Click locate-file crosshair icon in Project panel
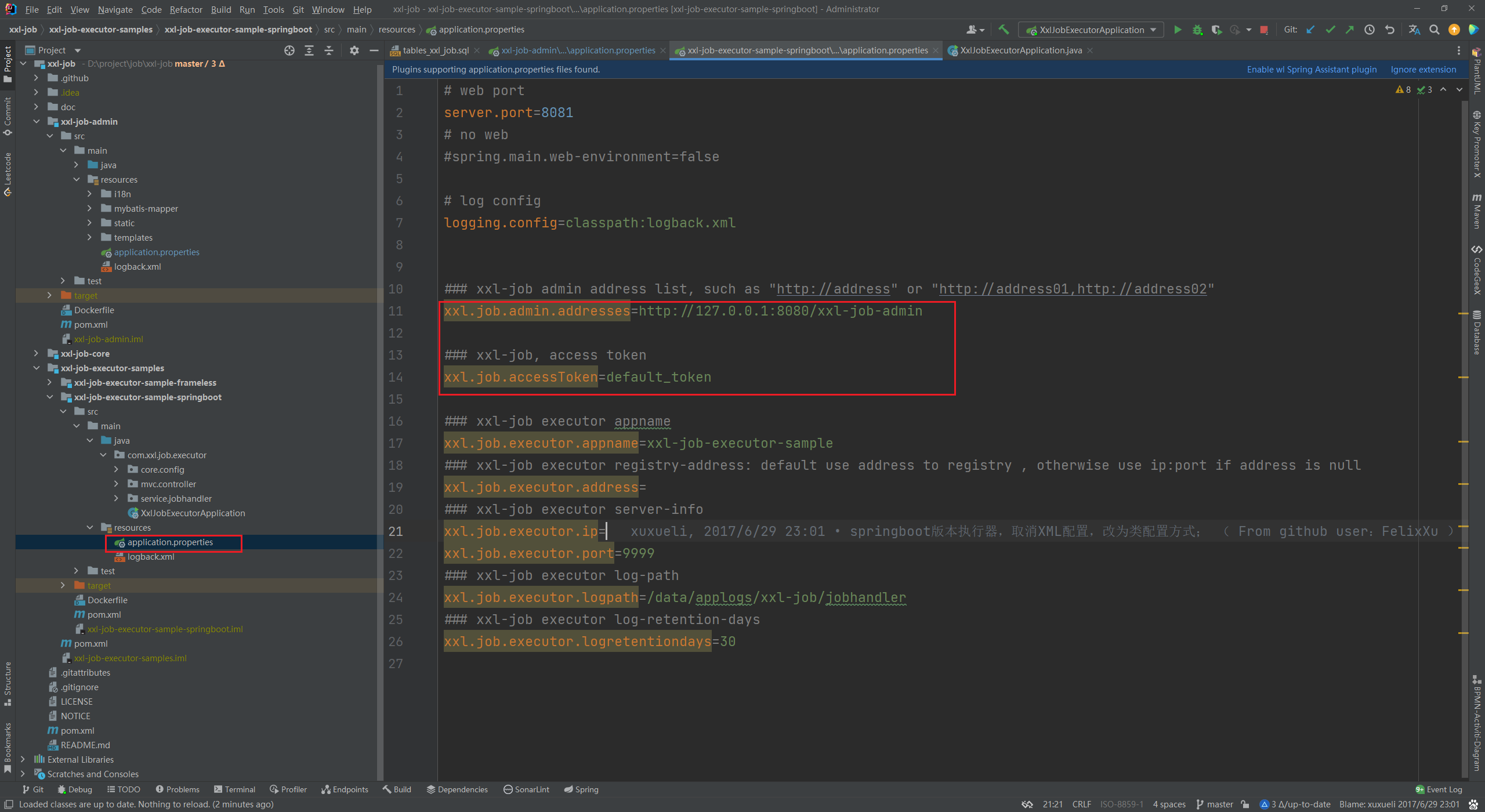Viewport: 1485px width, 812px height. point(289,50)
